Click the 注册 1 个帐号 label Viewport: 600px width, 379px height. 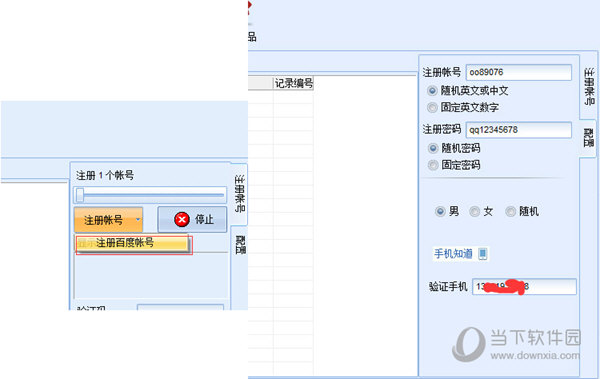point(105,175)
